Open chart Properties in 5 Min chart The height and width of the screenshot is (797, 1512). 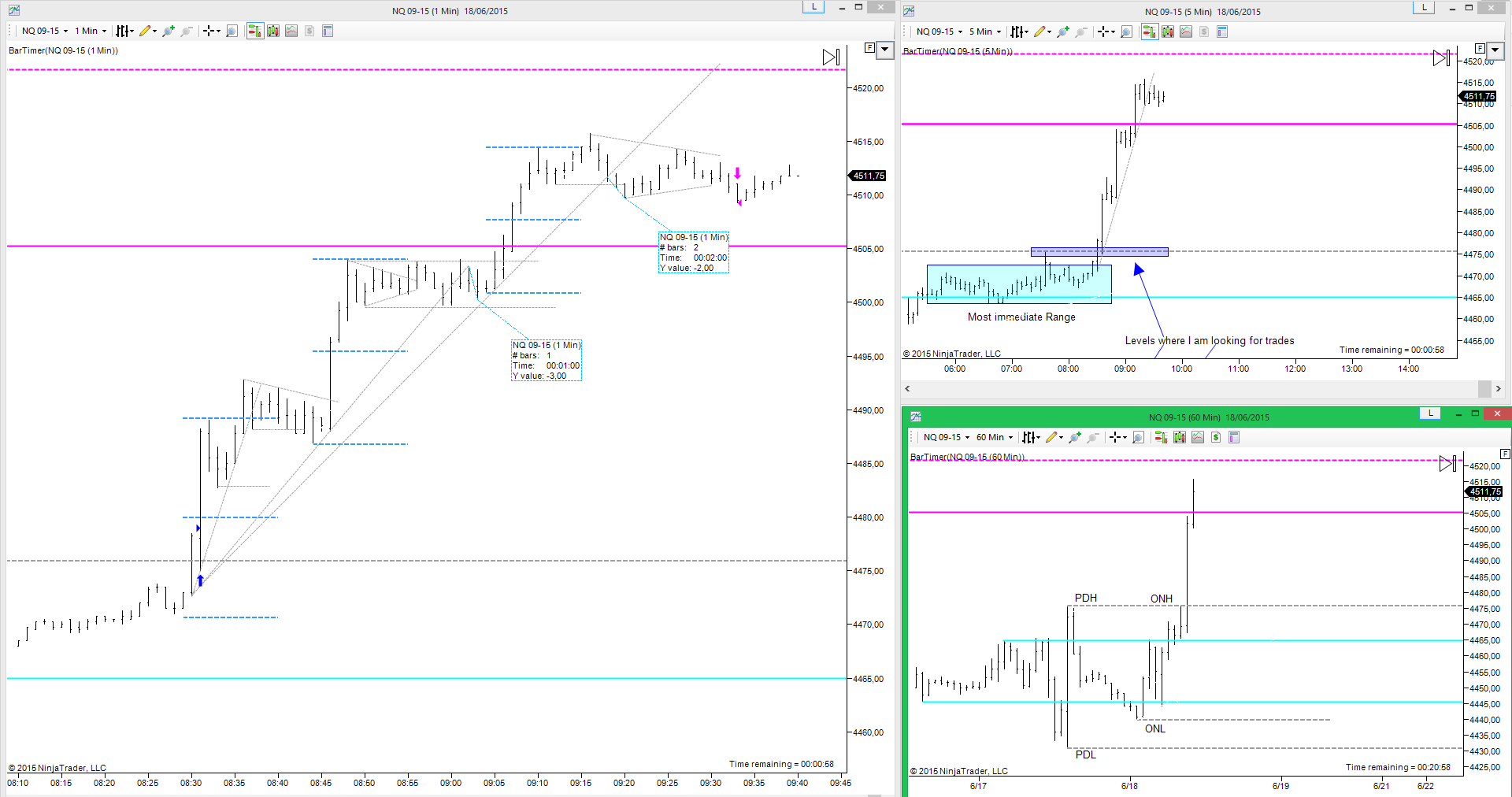(x=1222, y=32)
